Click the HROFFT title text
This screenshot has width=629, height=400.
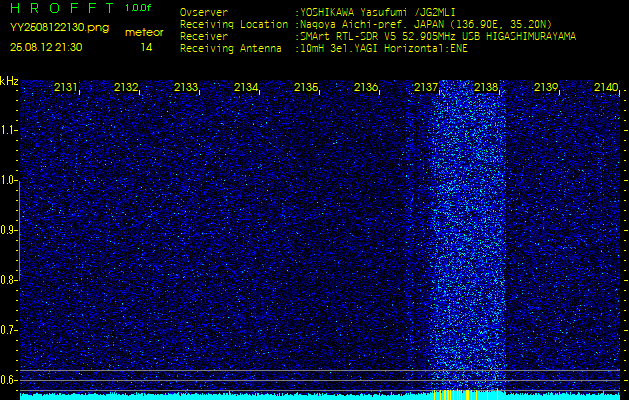click(62, 8)
